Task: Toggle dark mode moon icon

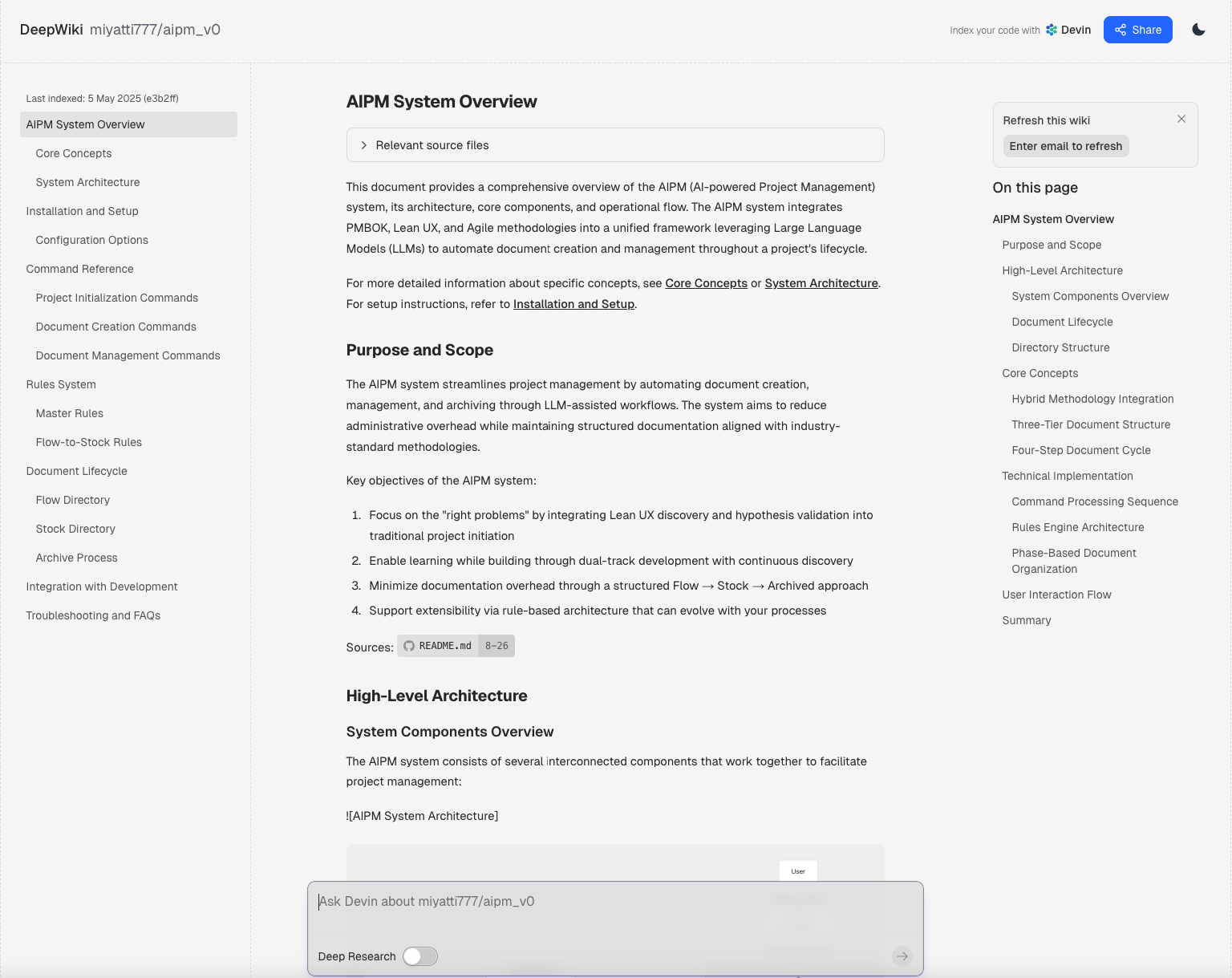Action: click(1198, 30)
